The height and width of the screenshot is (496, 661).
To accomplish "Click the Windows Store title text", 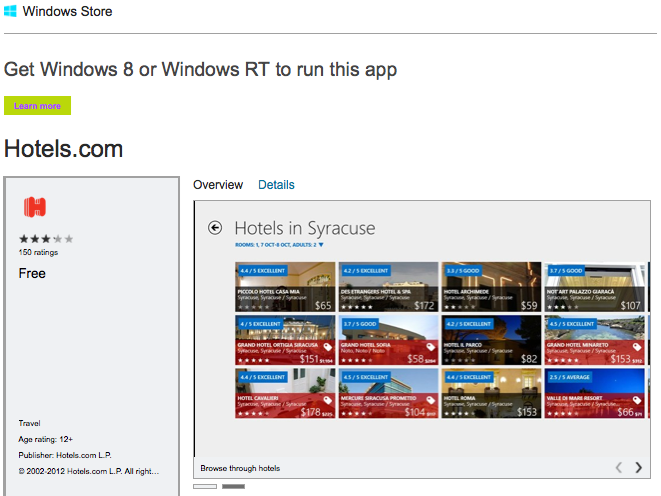I will [67, 11].
